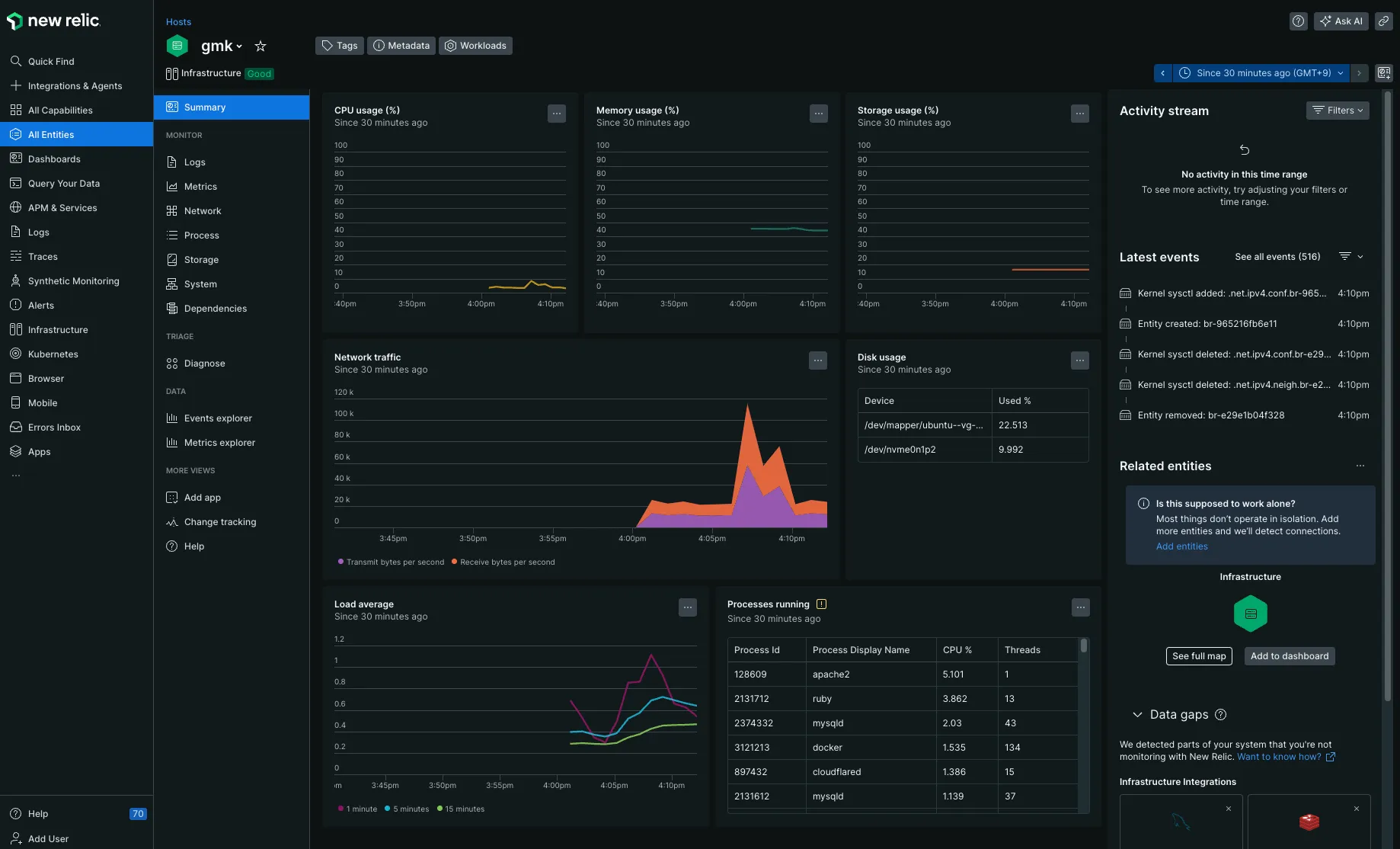
Task: Toggle the 1 minute load average series
Action: coord(357,809)
